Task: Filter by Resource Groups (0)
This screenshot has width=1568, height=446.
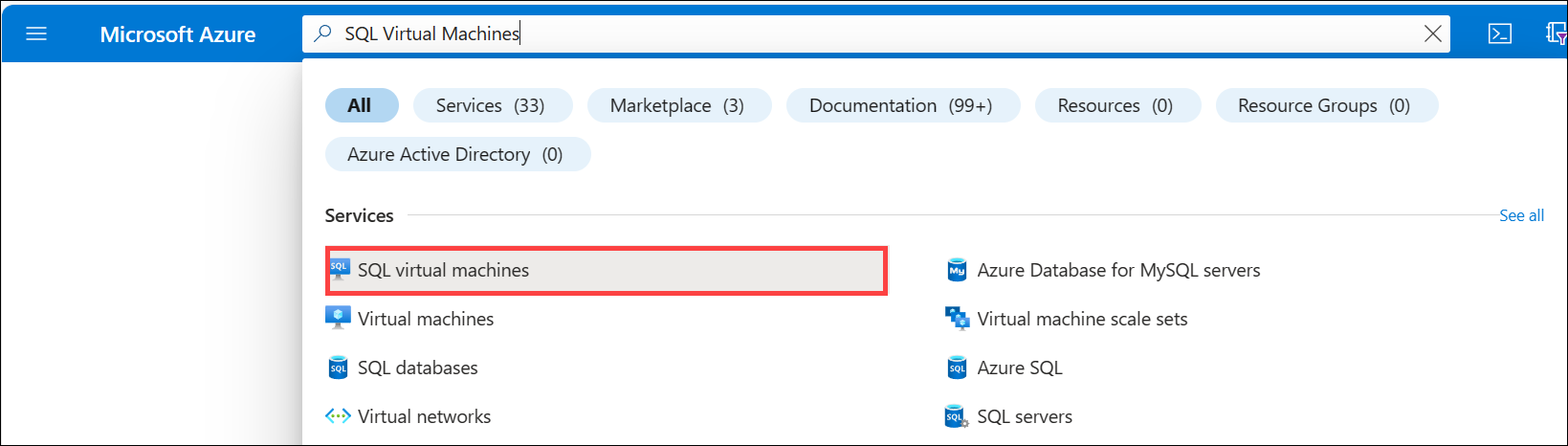Action: (x=1325, y=105)
